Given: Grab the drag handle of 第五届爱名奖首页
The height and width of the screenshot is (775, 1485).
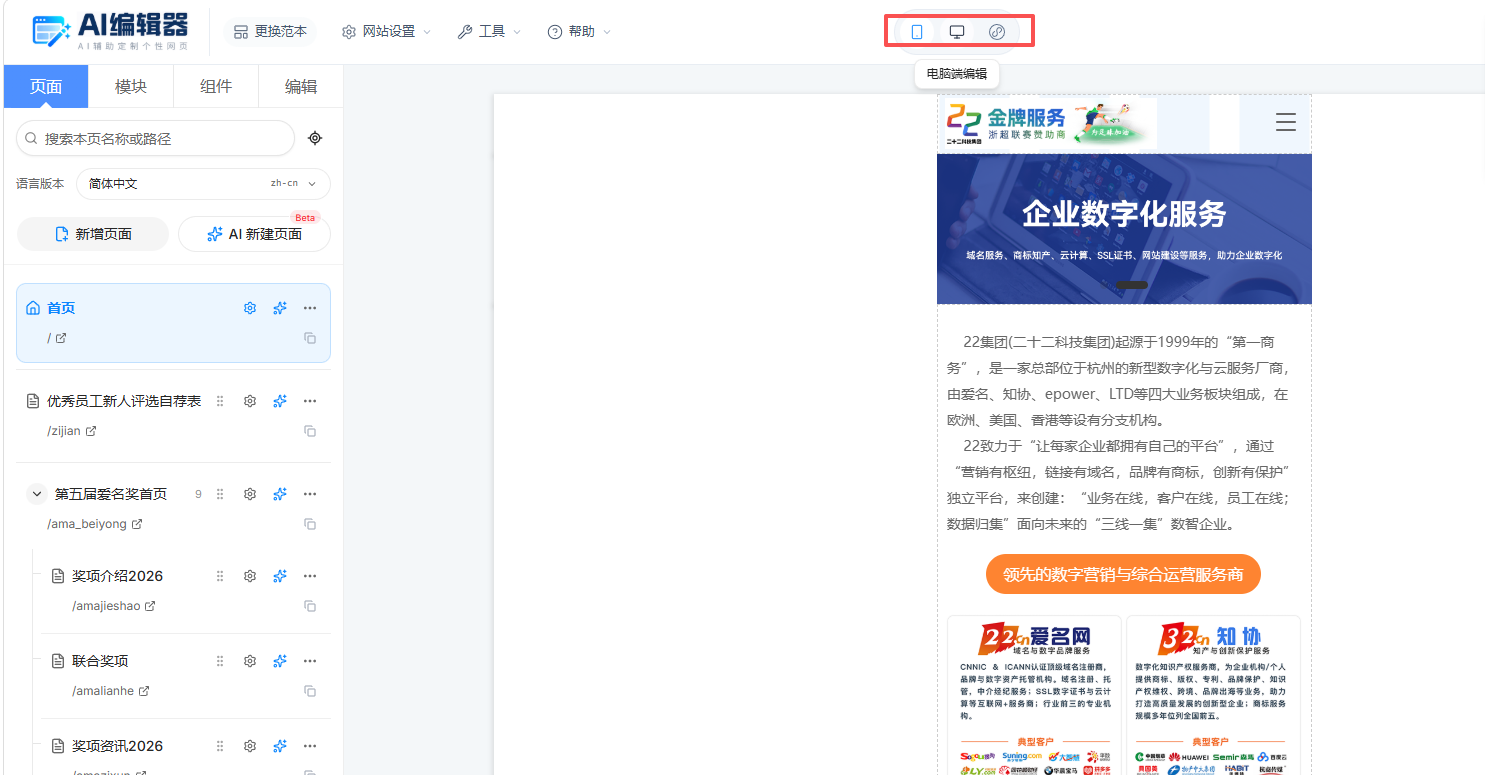Looking at the screenshot, I should (x=220, y=494).
